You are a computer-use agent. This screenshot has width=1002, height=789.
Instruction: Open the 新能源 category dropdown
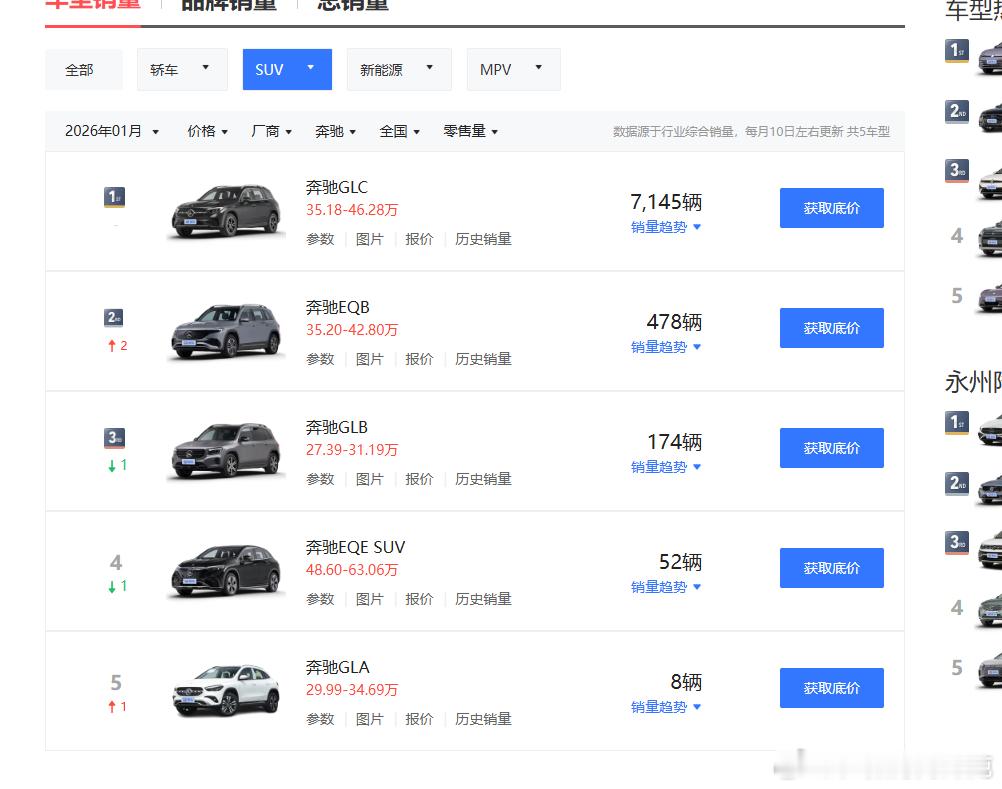pos(399,70)
